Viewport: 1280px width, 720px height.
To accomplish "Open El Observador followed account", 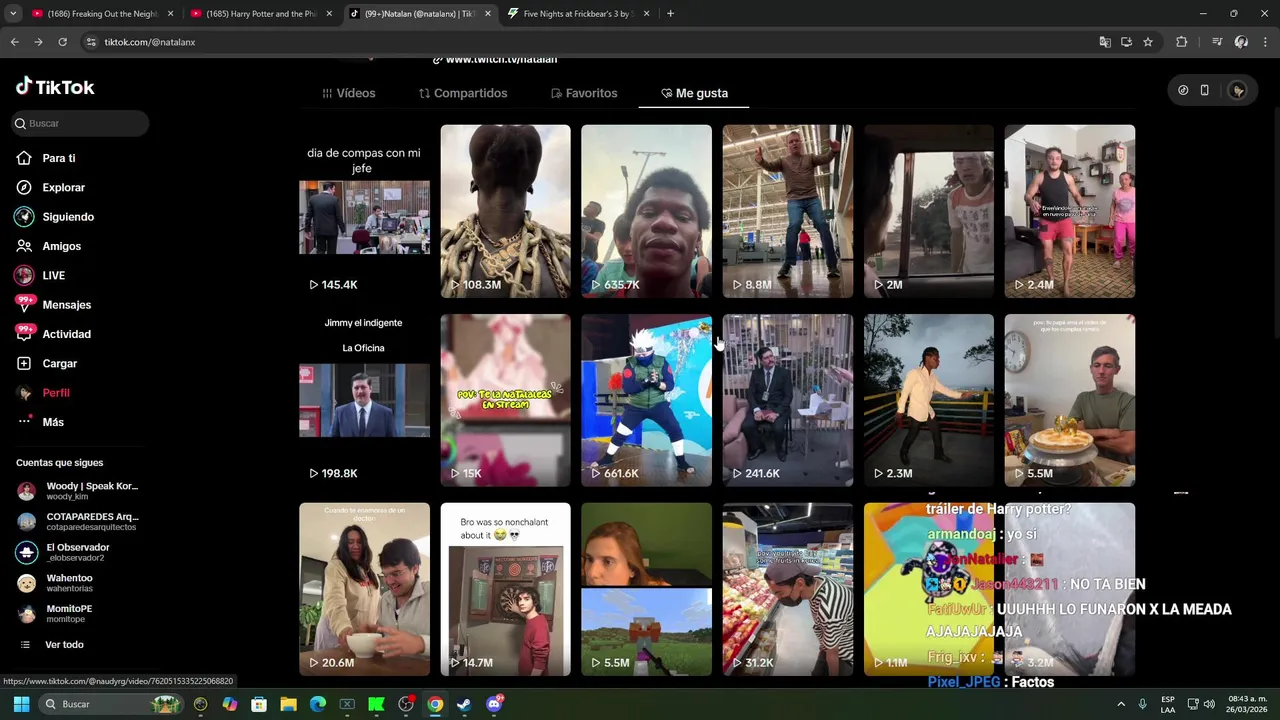I will point(64,552).
